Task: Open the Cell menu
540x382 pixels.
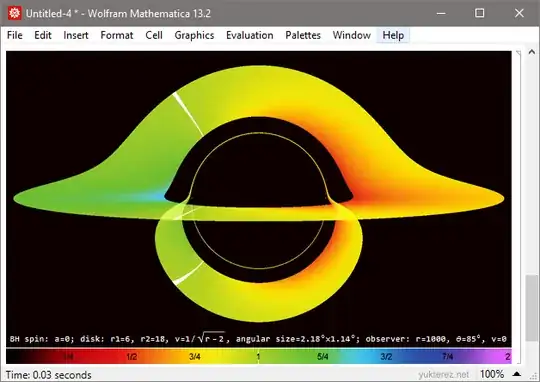Action: click(154, 35)
